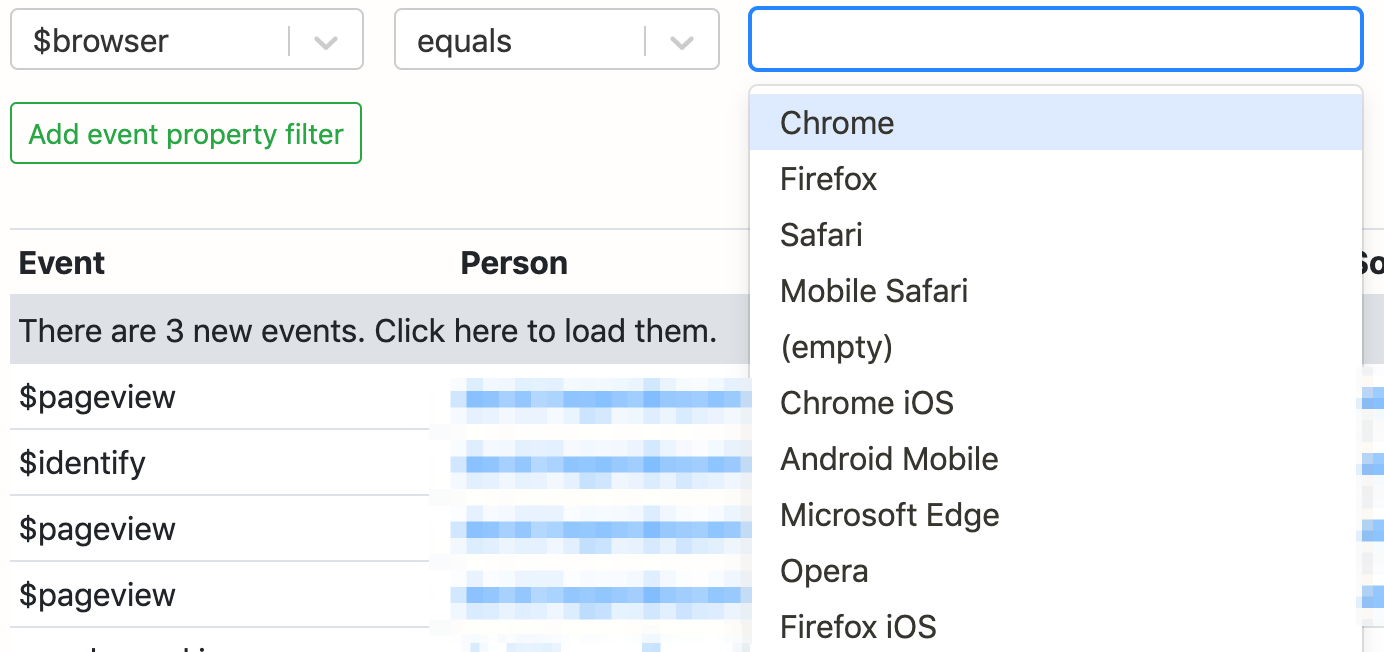The width and height of the screenshot is (1384, 652).
Task: Open the $identify event row
Action: [82, 463]
